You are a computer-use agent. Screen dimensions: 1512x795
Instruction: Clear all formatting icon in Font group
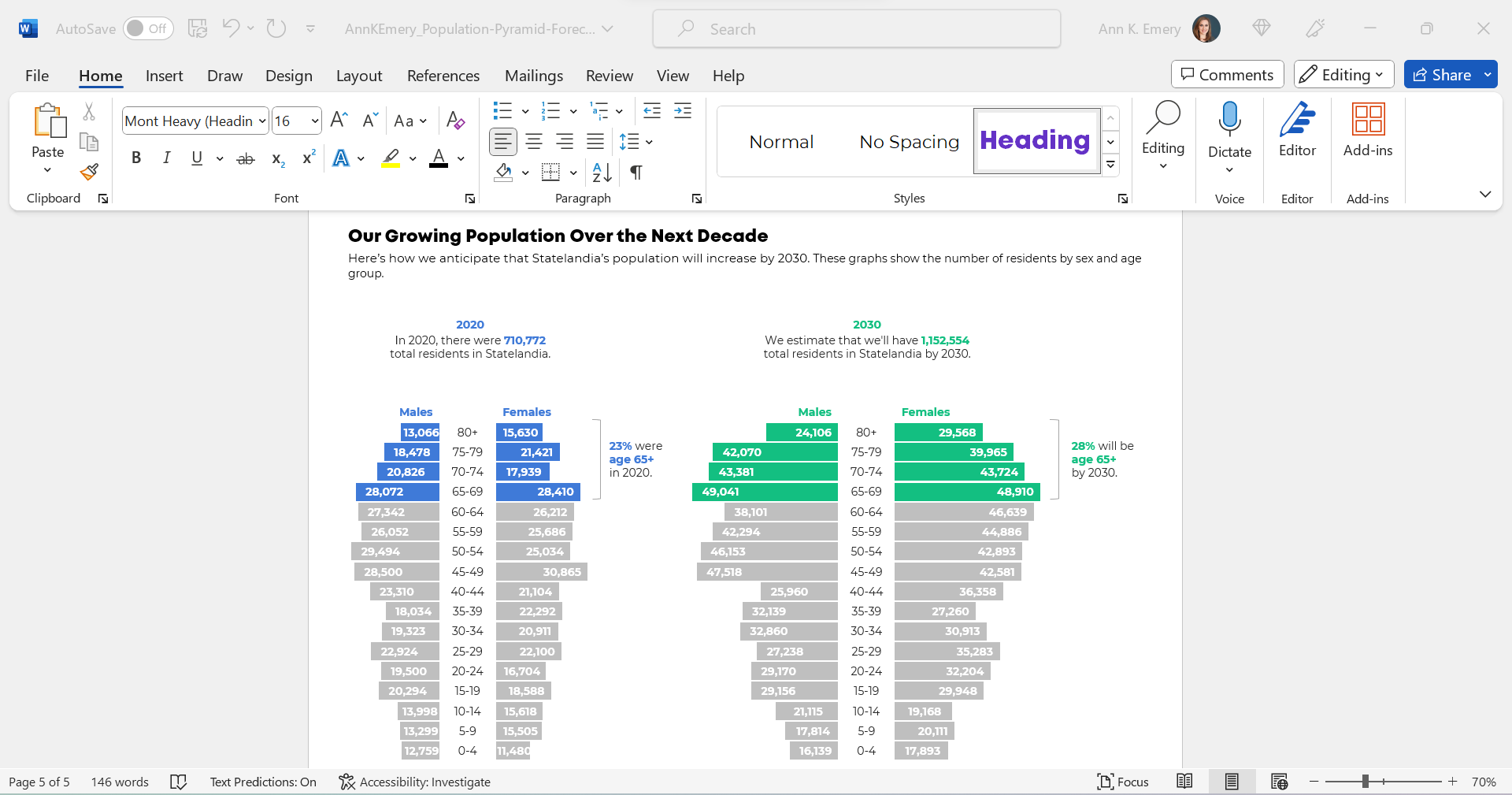455,121
